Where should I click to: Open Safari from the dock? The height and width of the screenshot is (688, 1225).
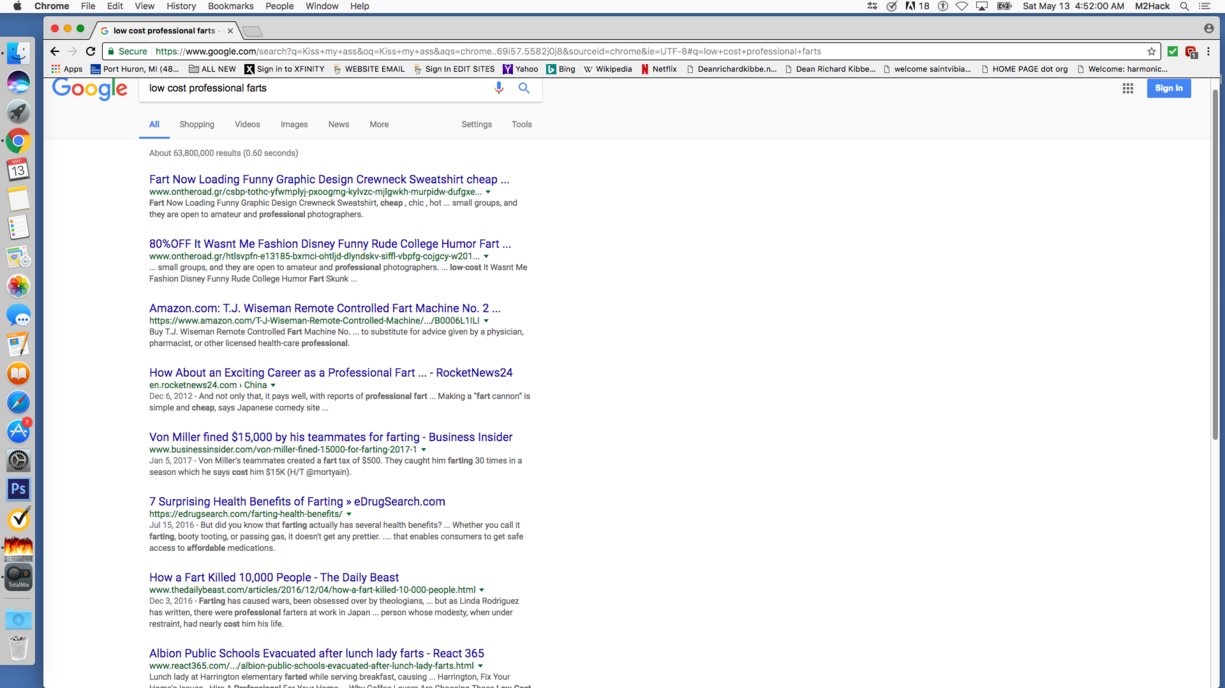pos(18,402)
